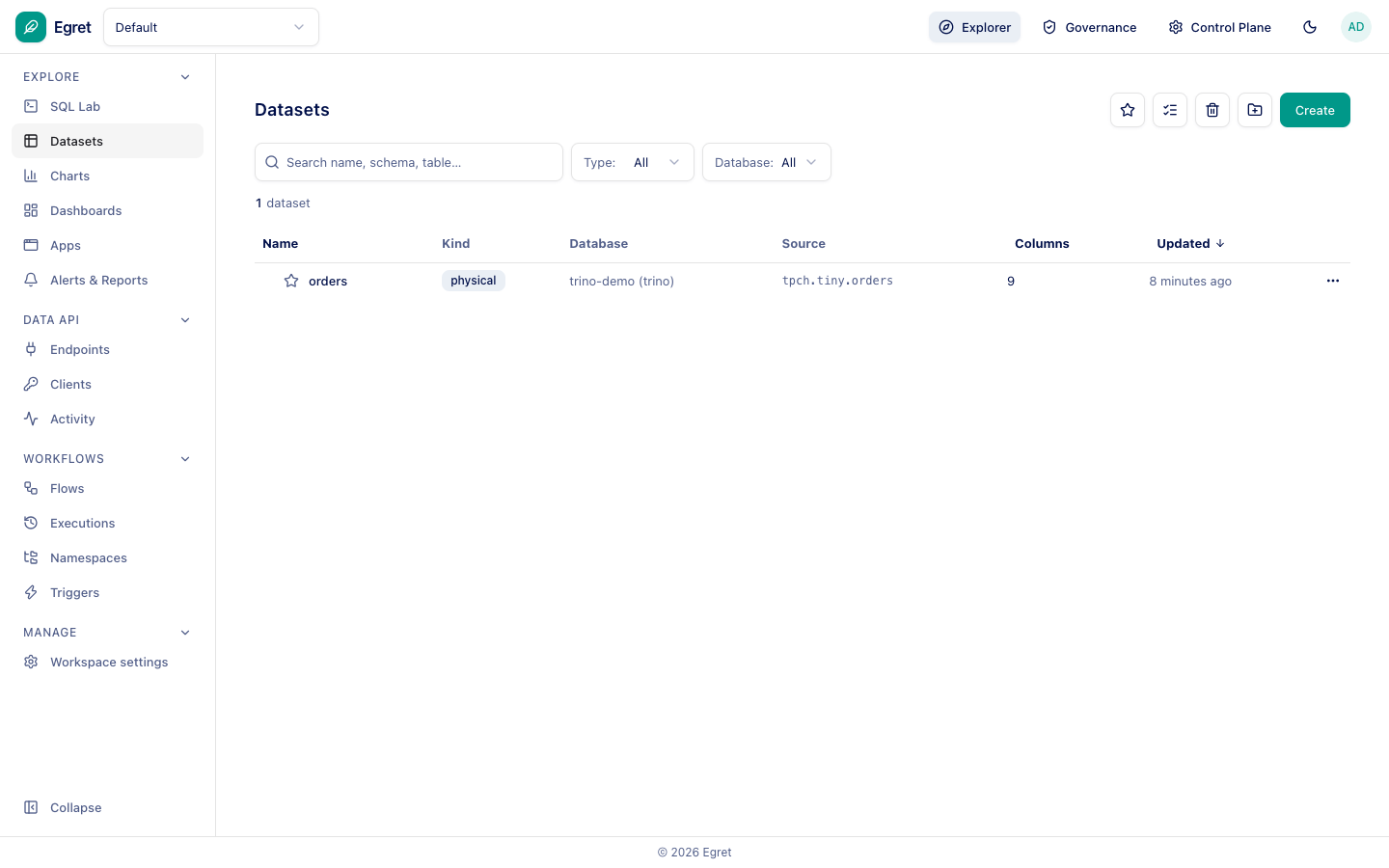
Task: Collapse the MANAGE section
Action: pos(185,633)
